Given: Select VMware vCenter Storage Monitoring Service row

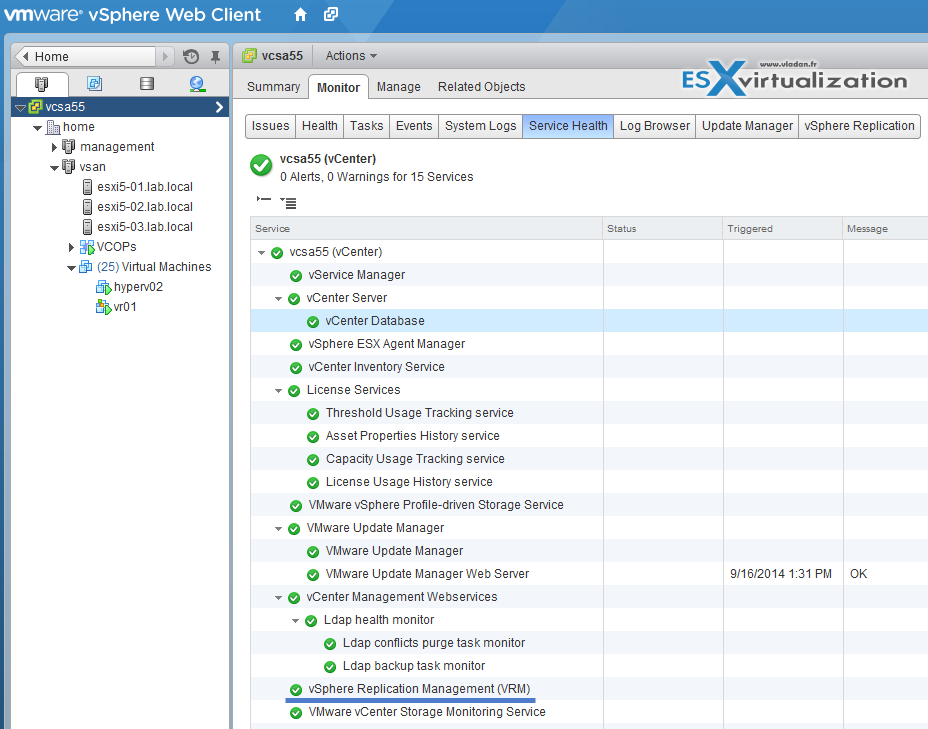Looking at the screenshot, I should pos(589,712).
